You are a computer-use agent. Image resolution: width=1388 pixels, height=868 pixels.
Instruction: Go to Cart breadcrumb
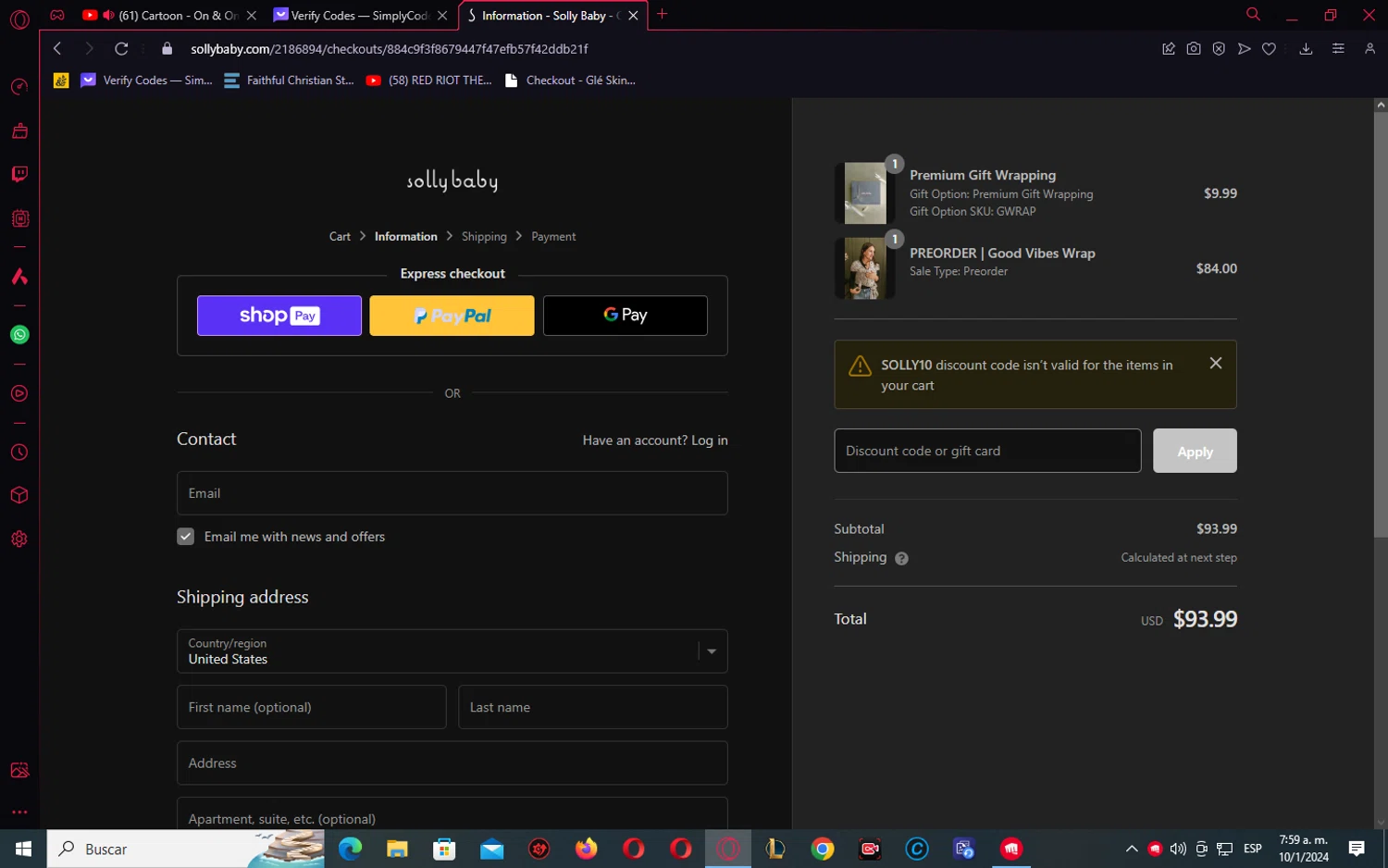(x=340, y=237)
